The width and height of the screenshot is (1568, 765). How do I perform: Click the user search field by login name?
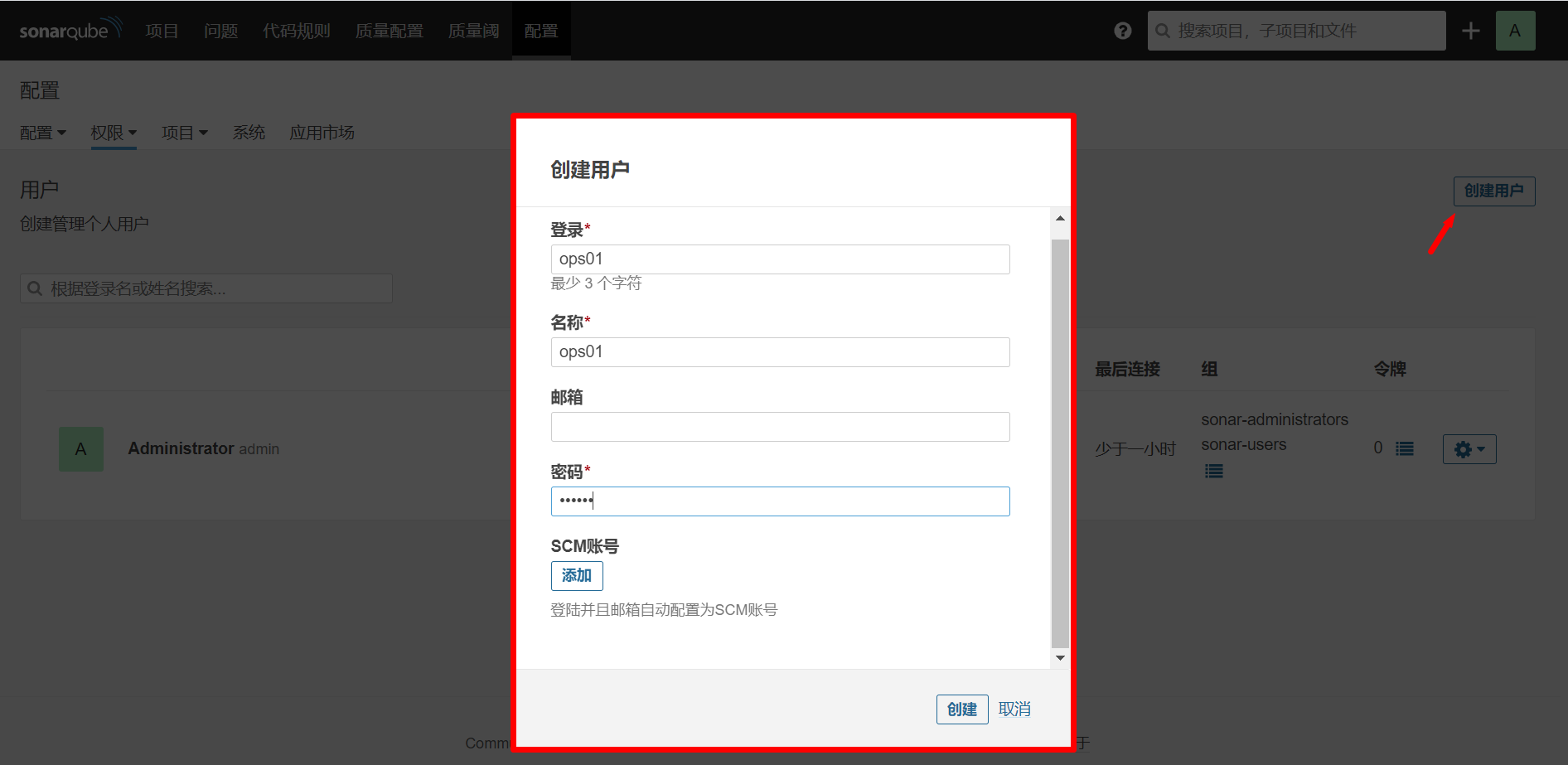point(206,288)
